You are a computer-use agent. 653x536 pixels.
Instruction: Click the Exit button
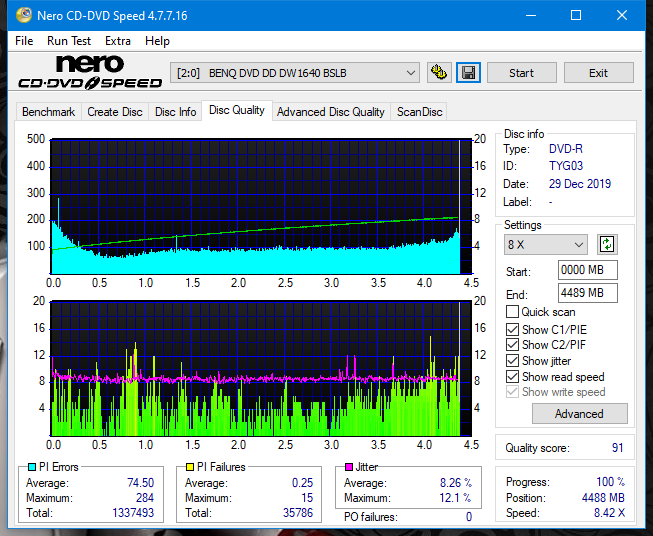[598, 73]
